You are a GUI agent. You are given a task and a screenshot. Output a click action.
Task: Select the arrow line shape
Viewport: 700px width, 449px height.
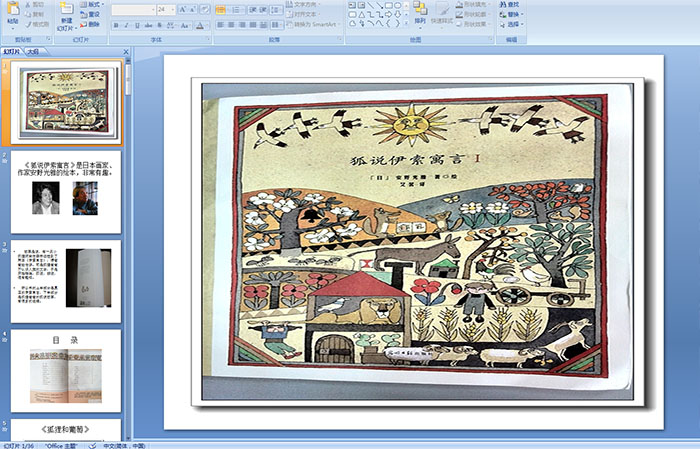point(379,5)
